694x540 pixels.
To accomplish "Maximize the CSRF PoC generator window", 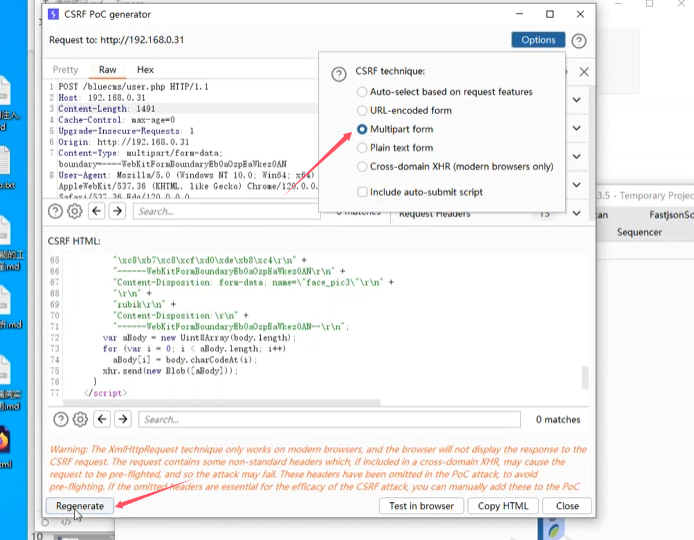I will (x=550, y=14).
